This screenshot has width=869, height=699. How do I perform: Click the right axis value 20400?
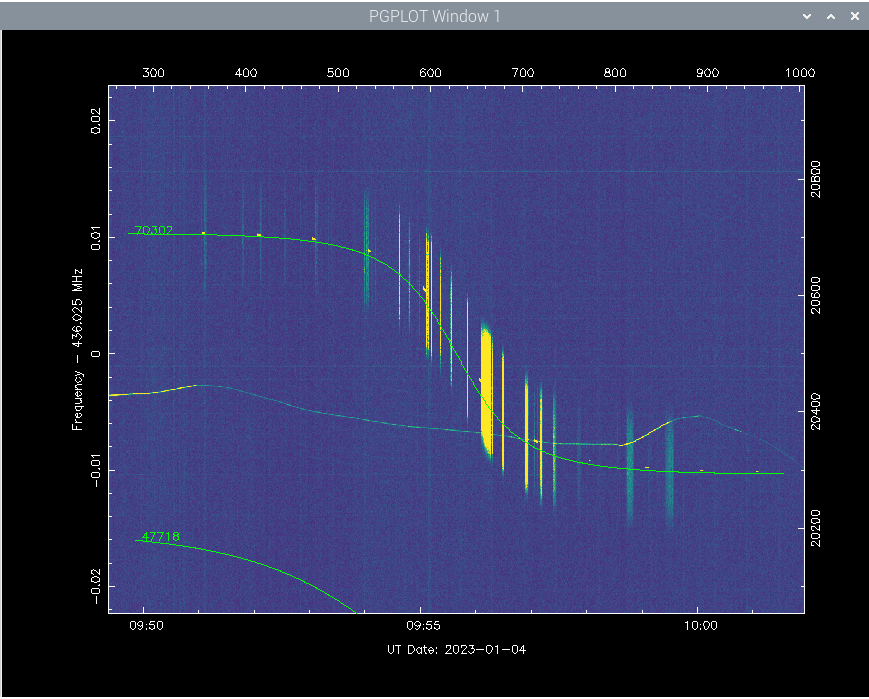815,411
